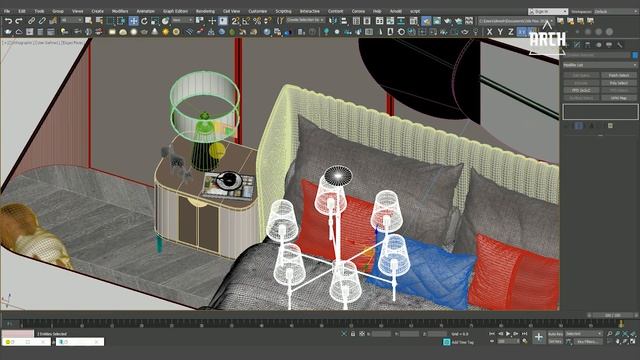Click the Align tool icon

344,20
